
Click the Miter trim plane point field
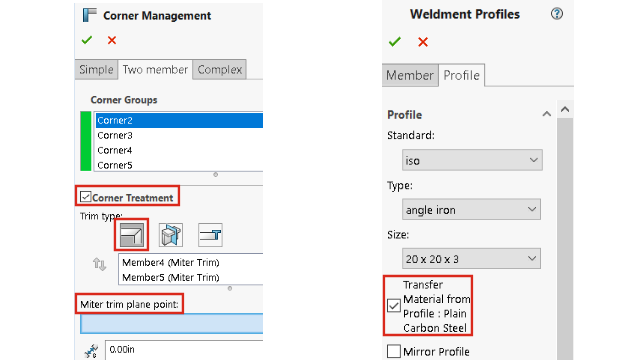(x=171, y=324)
